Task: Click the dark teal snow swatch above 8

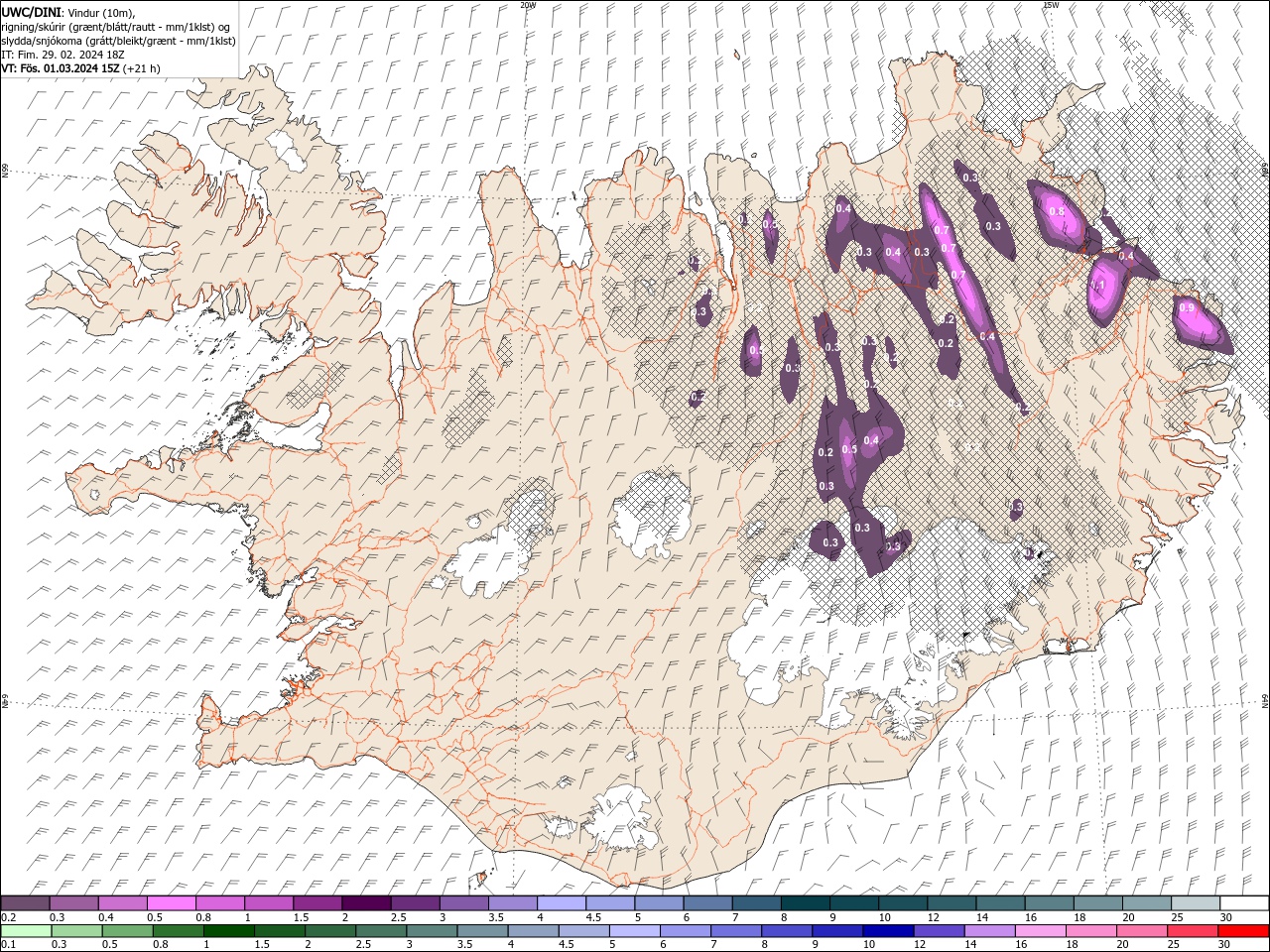Action: tap(806, 903)
